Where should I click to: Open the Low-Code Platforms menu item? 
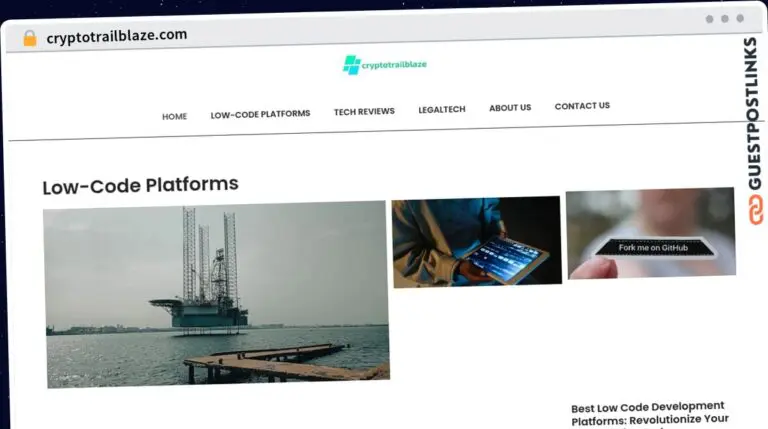(260, 114)
